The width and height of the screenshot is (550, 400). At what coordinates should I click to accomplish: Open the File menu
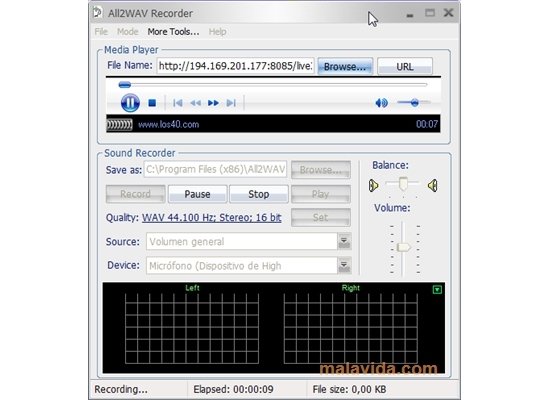(x=101, y=32)
